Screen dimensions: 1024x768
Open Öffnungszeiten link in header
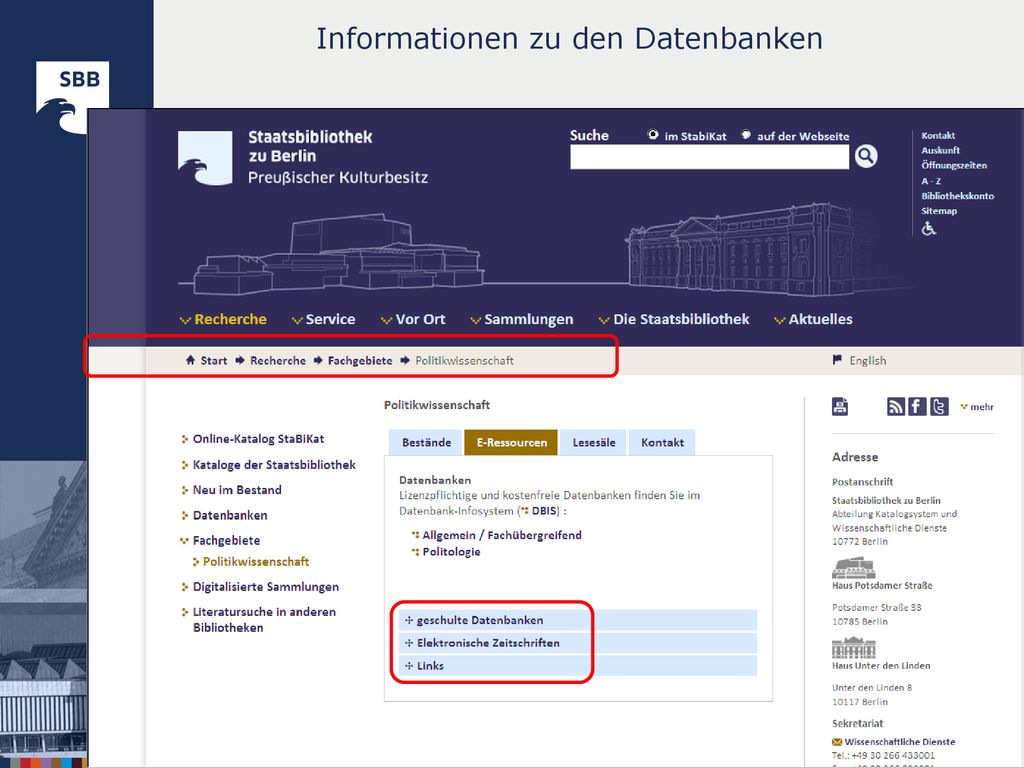click(x=954, y=165)
